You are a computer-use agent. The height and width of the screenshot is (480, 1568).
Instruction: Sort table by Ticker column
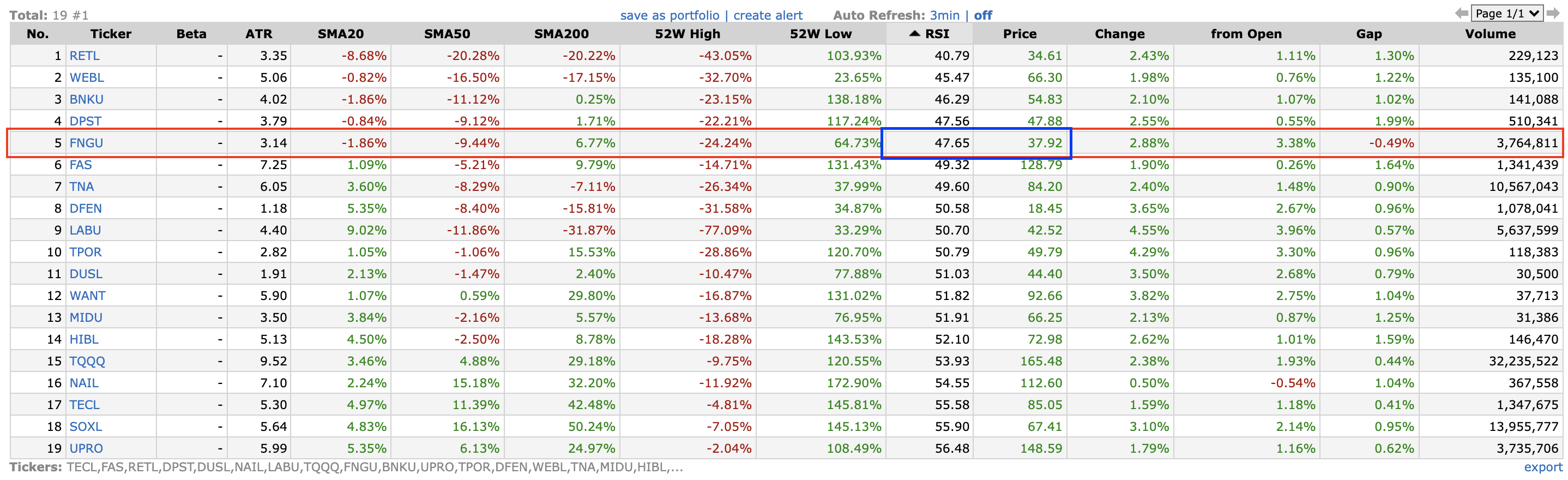pyautogui.click(x=111, y=34)
